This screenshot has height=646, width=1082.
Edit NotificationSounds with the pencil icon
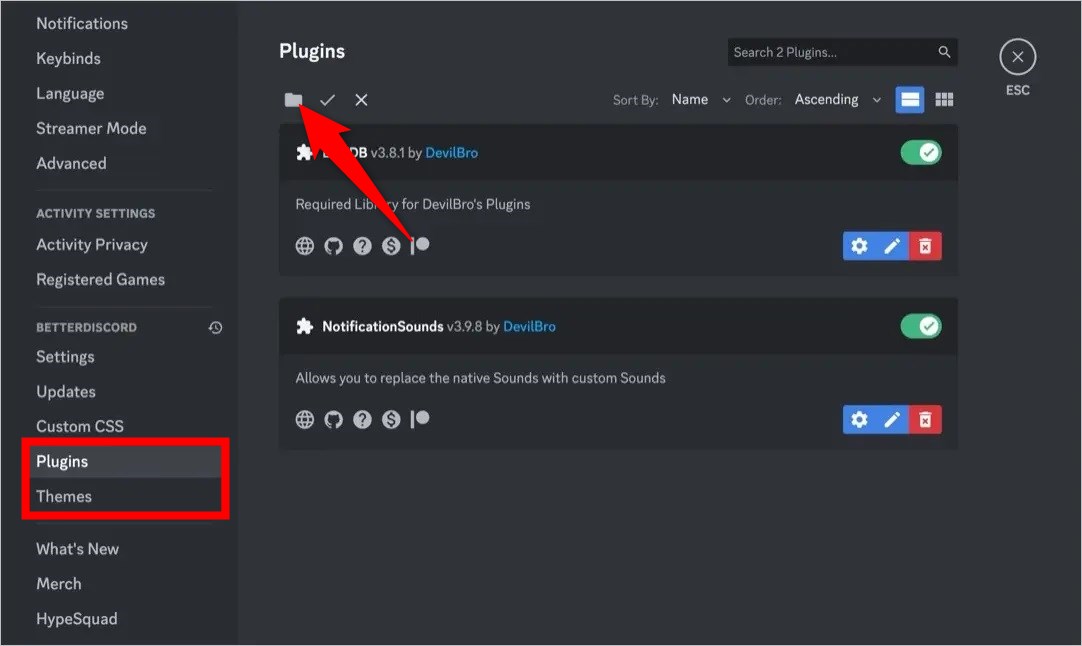(892, 419)
